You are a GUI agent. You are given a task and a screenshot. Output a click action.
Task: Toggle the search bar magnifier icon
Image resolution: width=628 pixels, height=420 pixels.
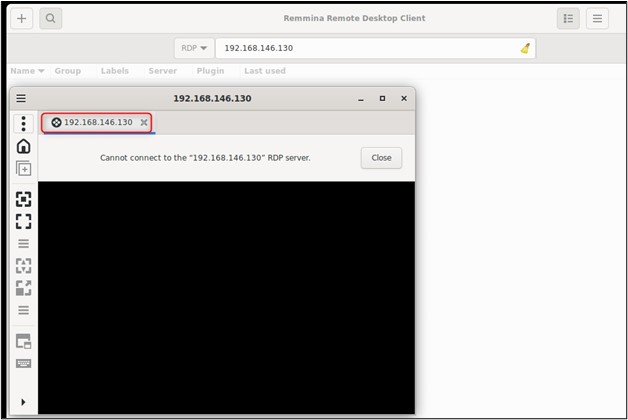50,18
